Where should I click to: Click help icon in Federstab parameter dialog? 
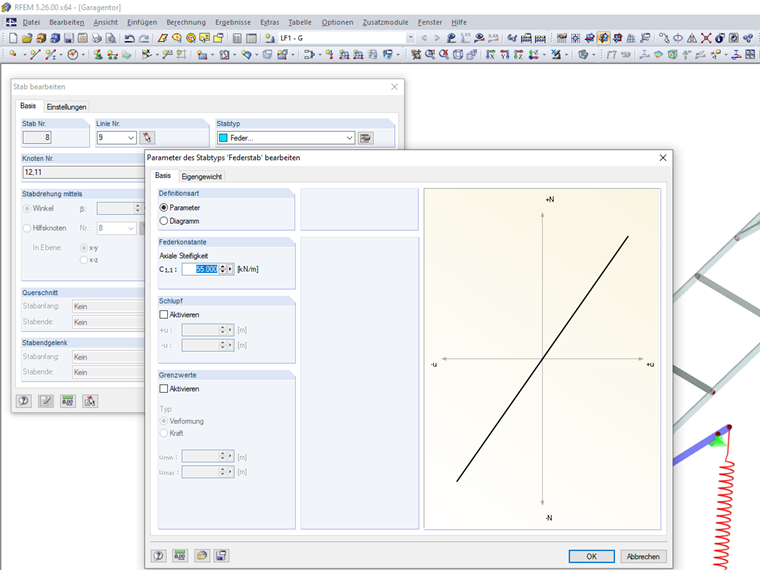point(158,555)
